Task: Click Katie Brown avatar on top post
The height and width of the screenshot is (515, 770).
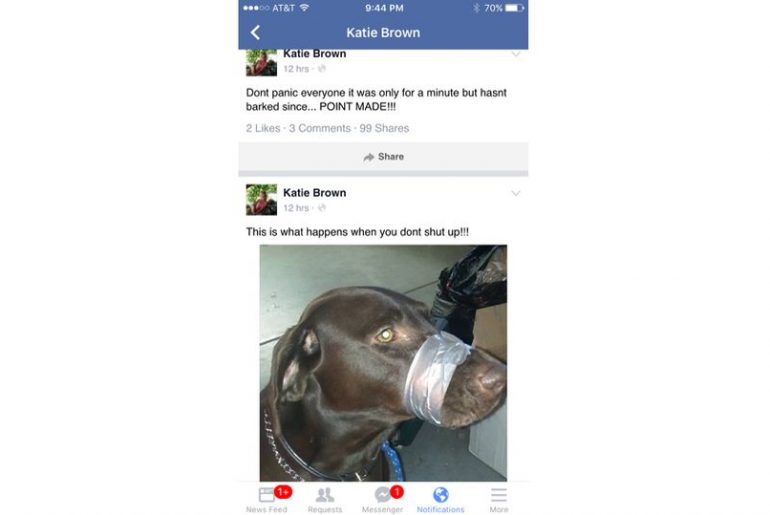Action: pyautogui.click(x=261, y=62)
